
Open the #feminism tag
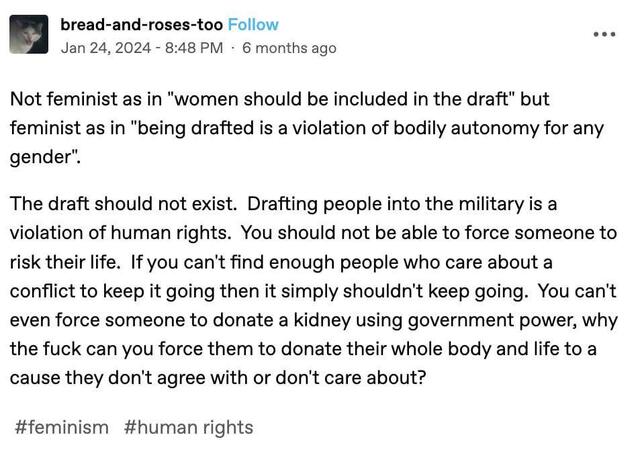[x=62, y=427]
